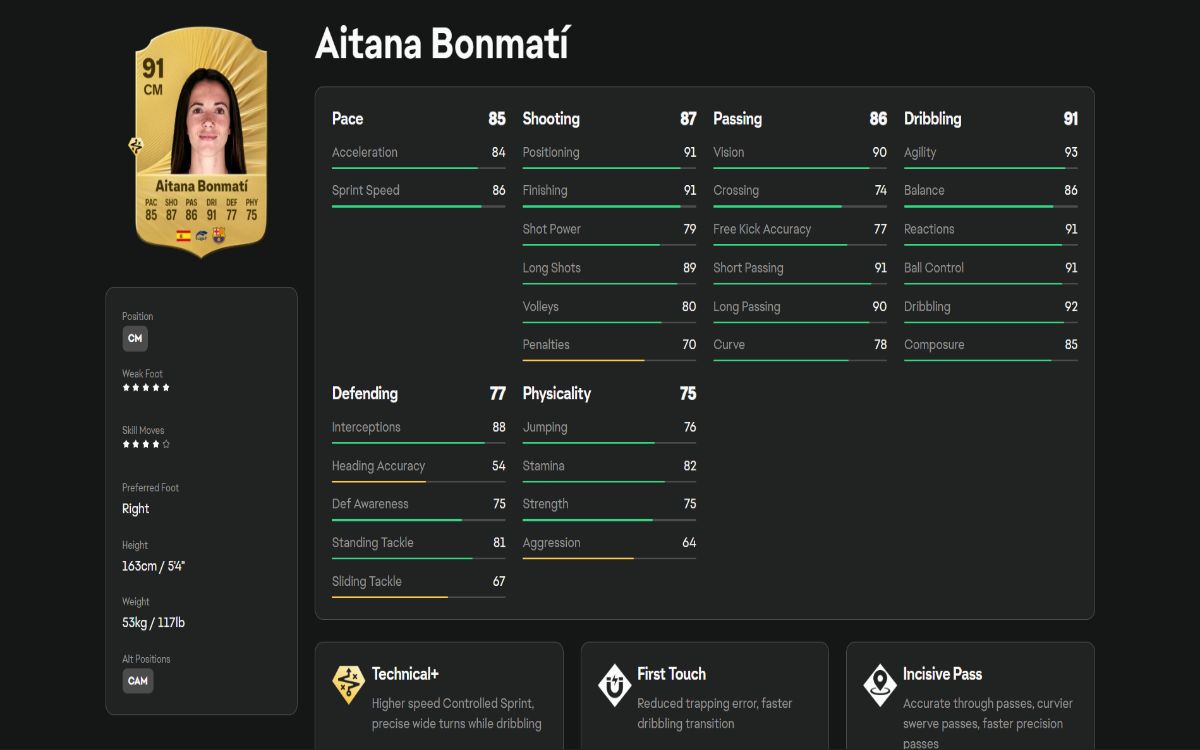The width and height of the screenshot is (1200, 750).
Task: Click the skill moves star rating
Action: click(146, 444)
